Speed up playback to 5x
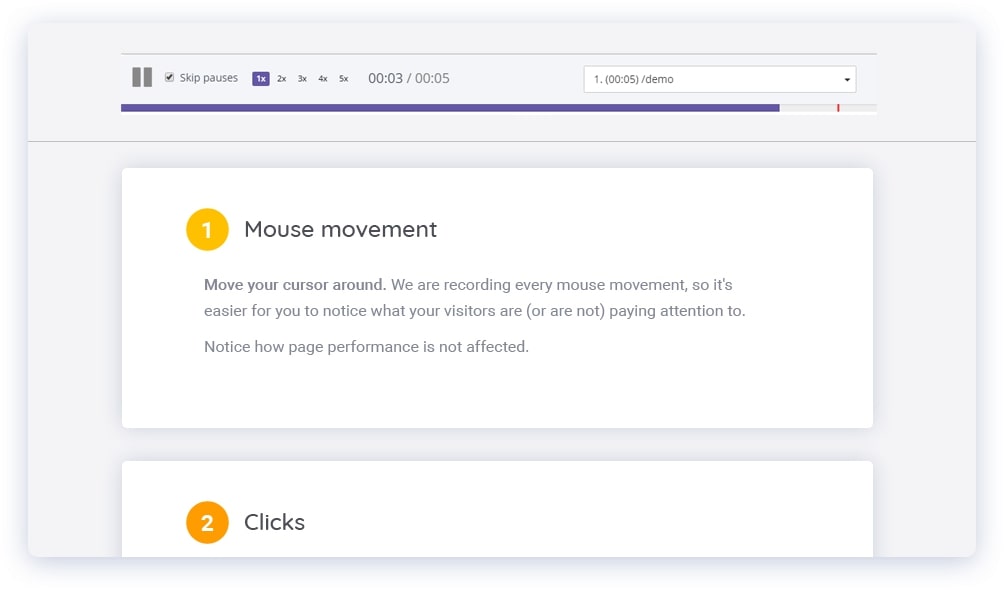 point(344,79)
